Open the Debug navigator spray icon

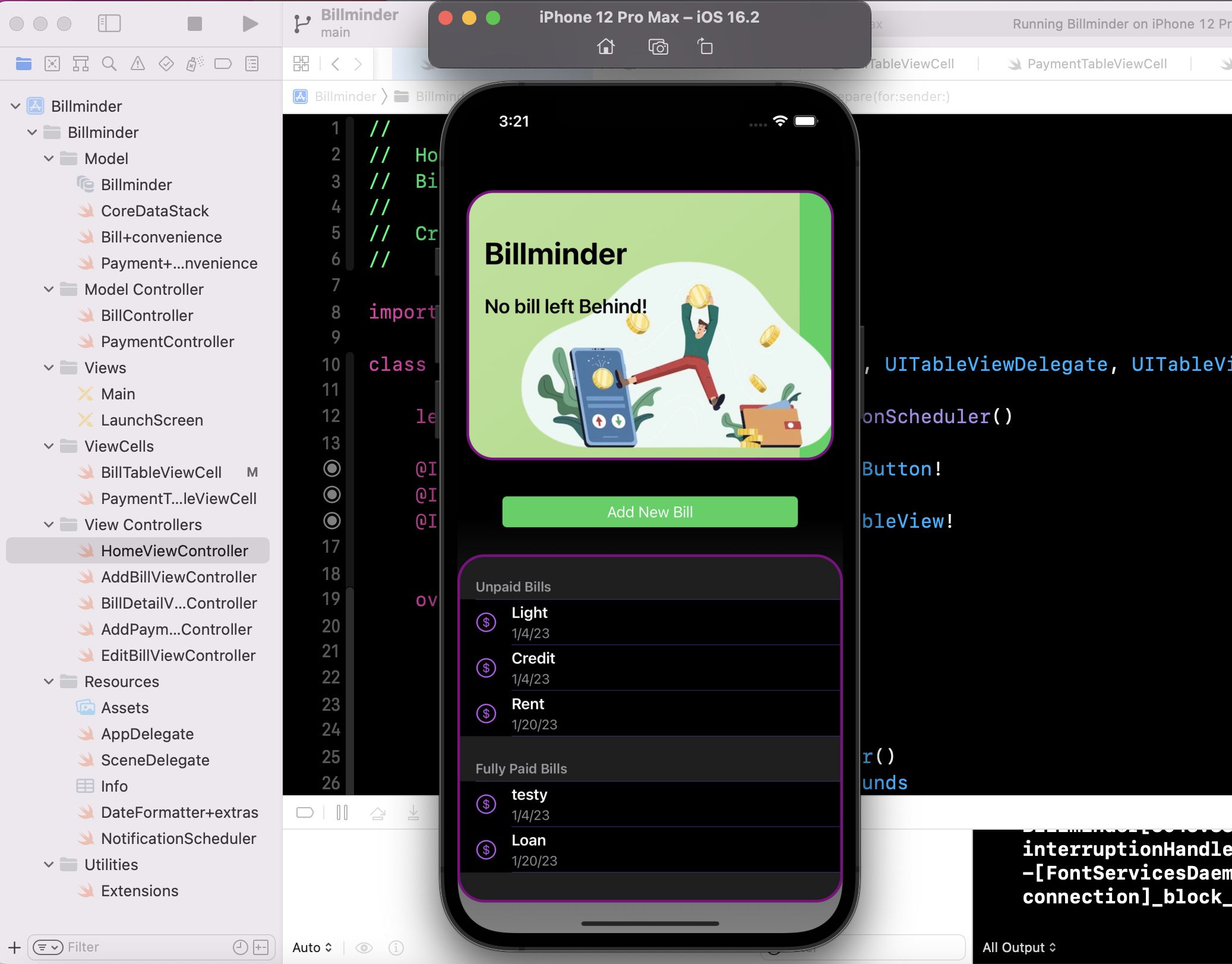(x=195, y=64)
